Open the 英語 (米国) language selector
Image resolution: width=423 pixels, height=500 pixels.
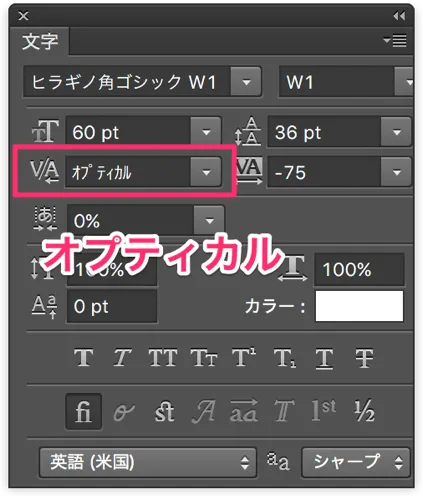(x=148, y=462)
